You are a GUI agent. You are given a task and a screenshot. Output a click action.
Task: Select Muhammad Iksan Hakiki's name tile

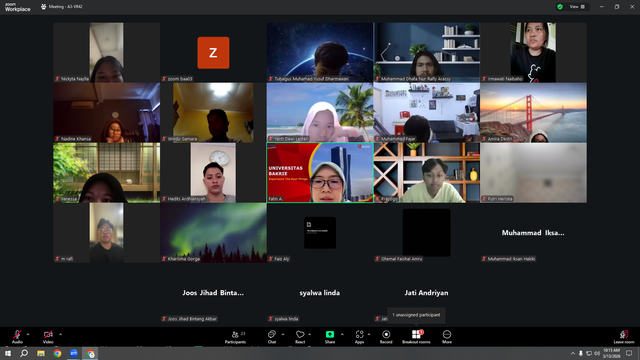pyautogui.click(x=533, y=232)
